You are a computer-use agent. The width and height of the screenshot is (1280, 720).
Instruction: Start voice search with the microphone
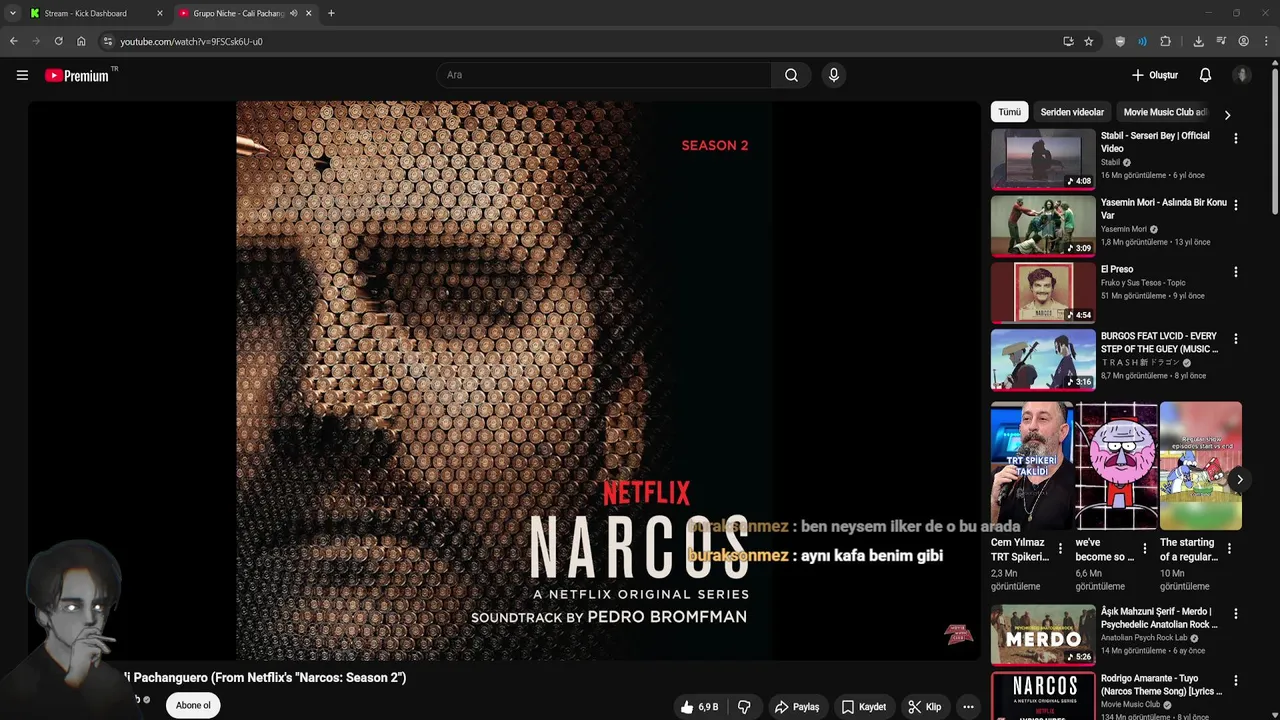click(x=833, y=75)
